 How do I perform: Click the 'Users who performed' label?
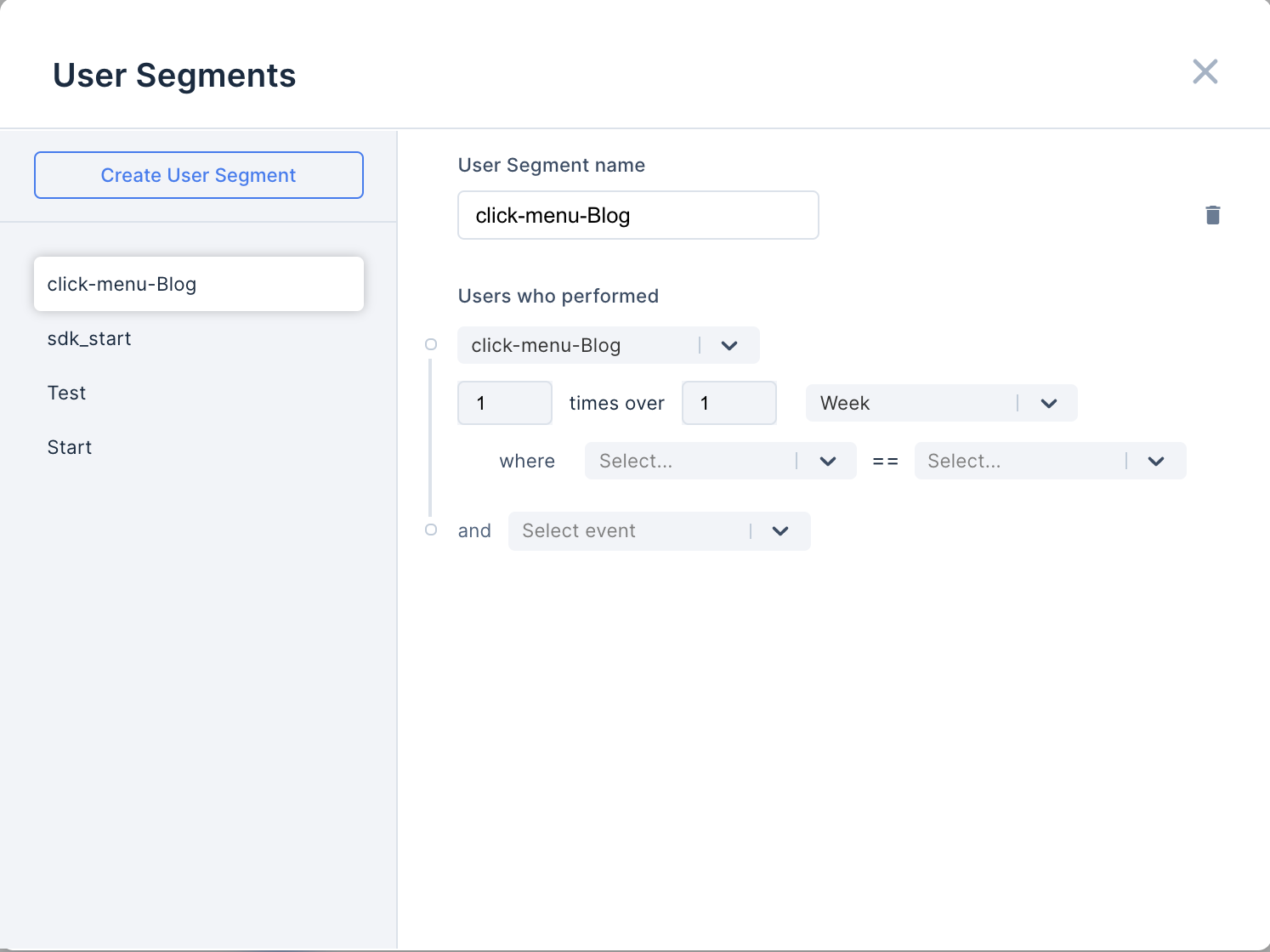pyautogui.click(x=558, y=296)
